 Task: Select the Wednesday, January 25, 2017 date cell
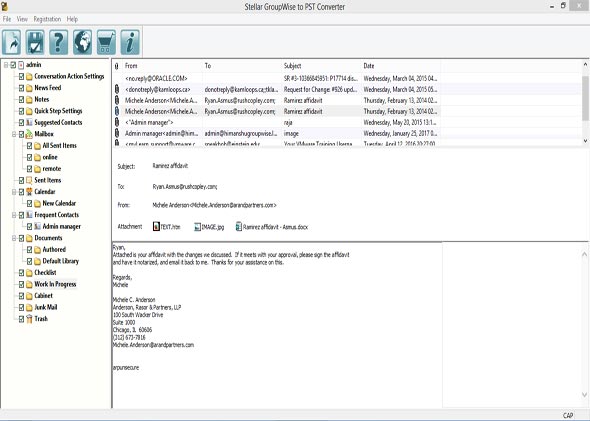[x=400, y=133]
